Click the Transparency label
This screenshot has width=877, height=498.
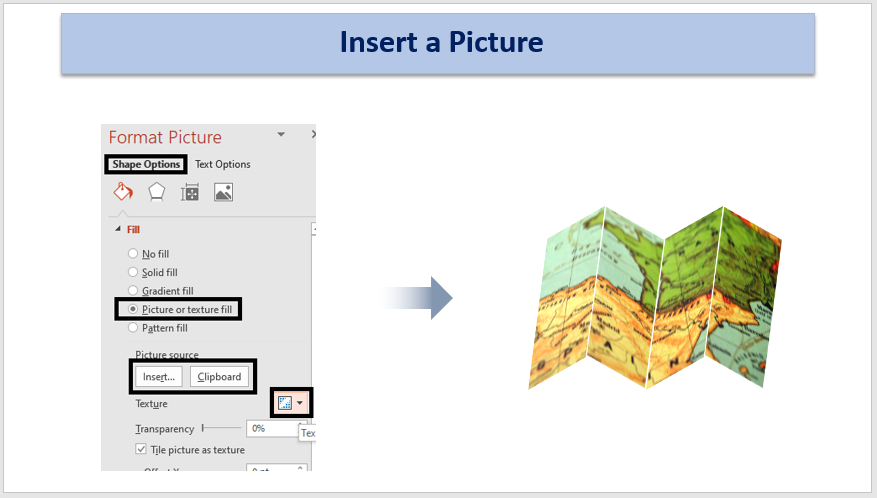(x=164, y=429)
